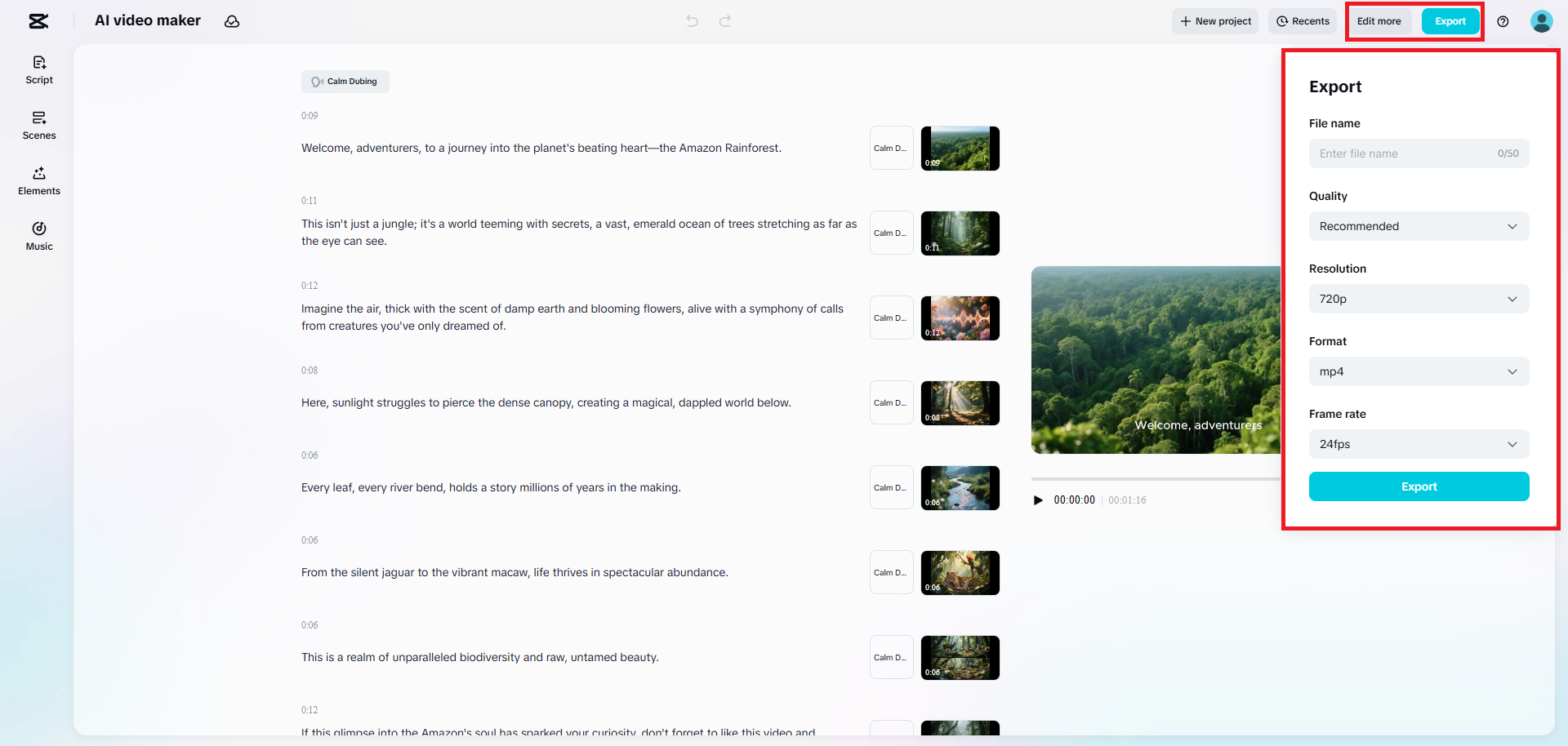Viewport: 1568px width, 746px height.
Task: Click the redo arrow icon
Action: (x=725, y=21)
